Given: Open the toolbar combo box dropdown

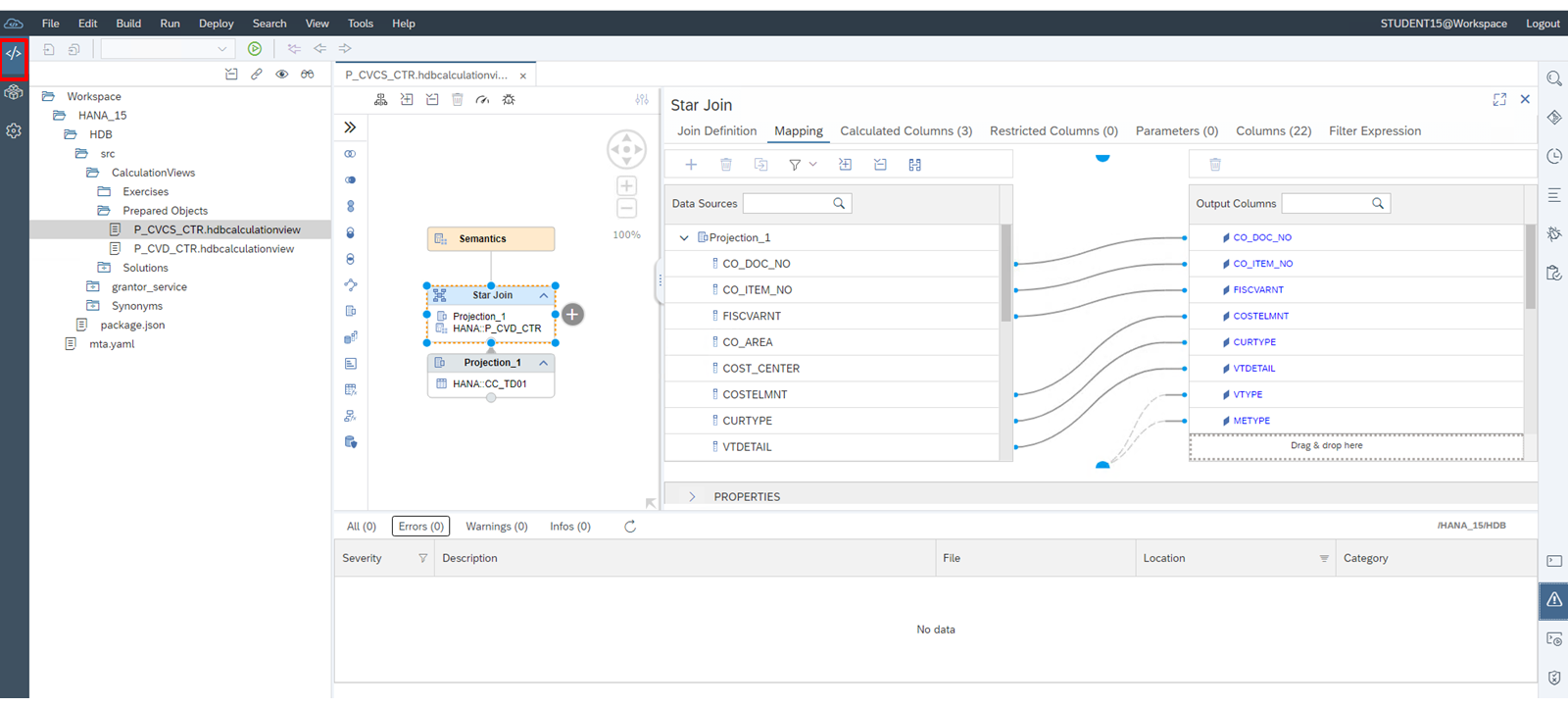Looking at the screenshot, I should click(221, 49).
